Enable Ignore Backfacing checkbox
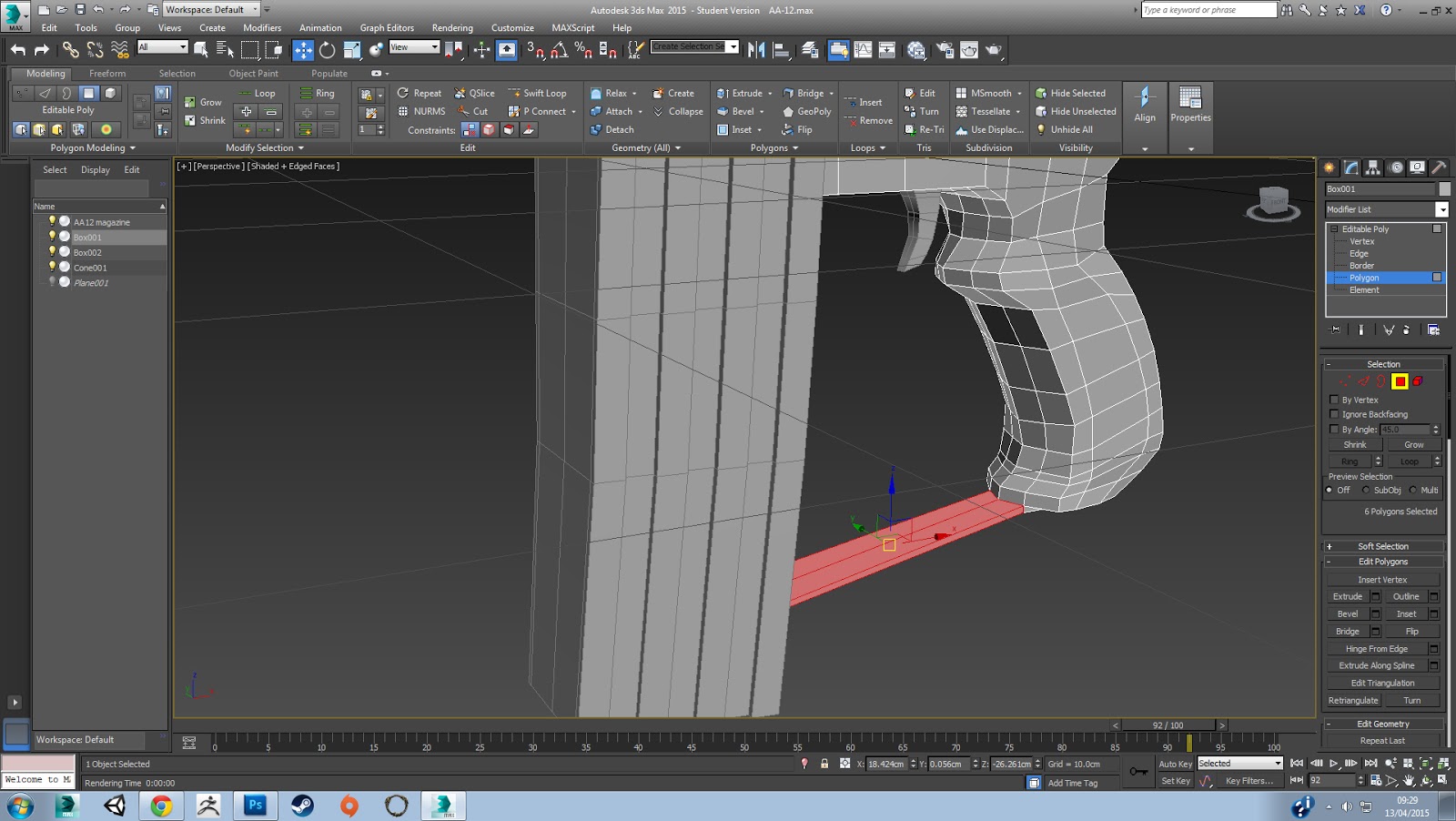The width and height of the screenshot is (1456, 821). [1334, 414]
